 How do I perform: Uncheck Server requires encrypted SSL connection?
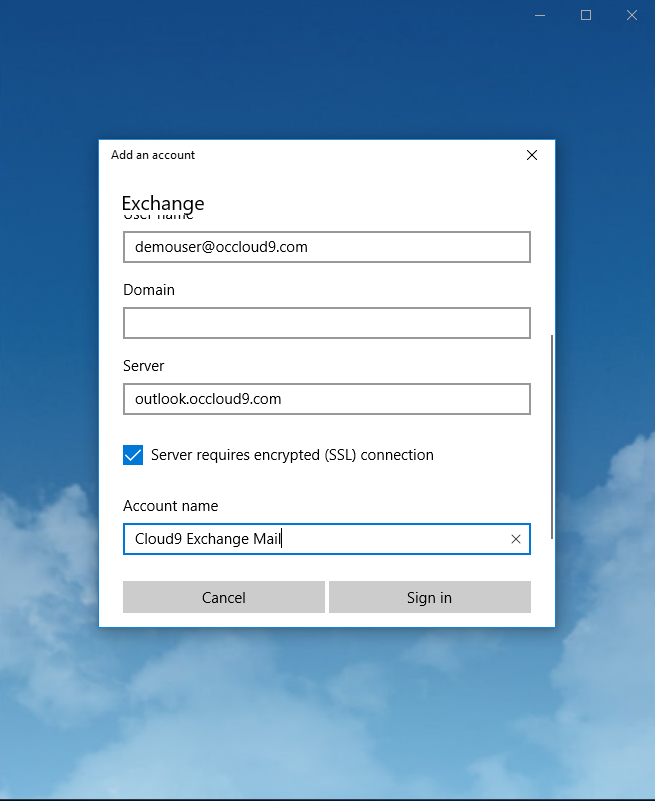click(133, 455)
